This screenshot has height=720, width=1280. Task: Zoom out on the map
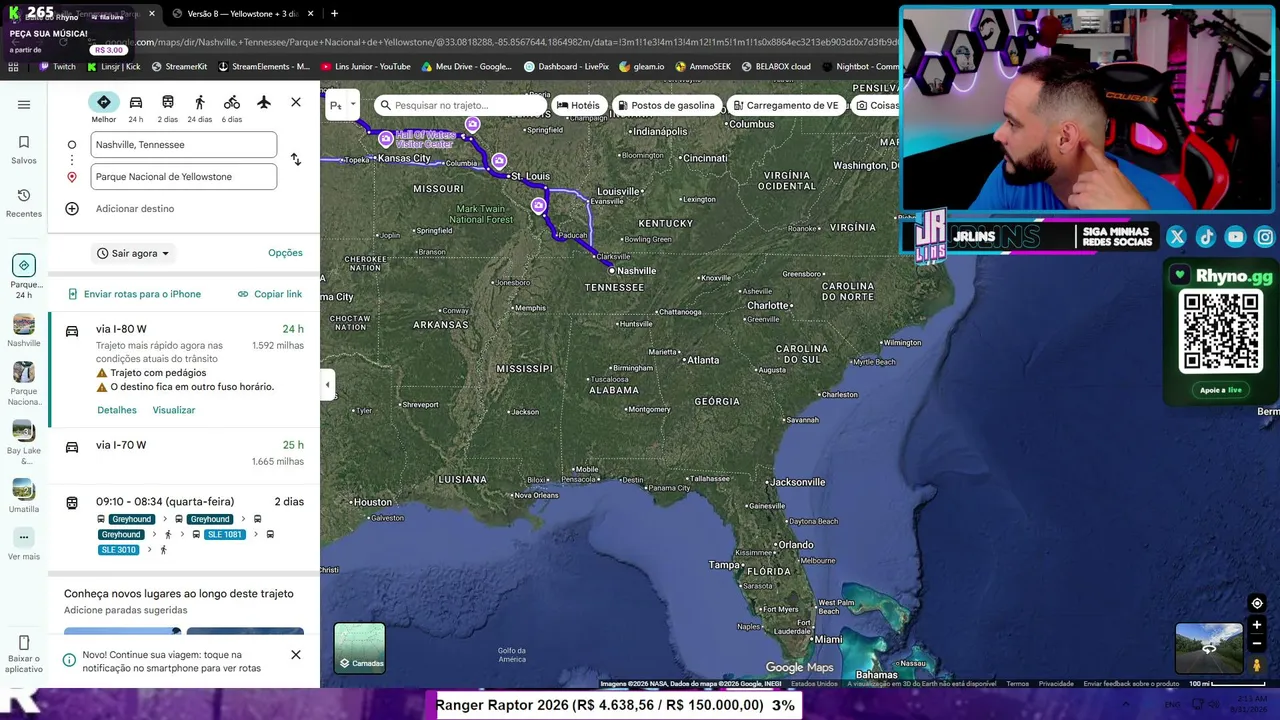(1257, 643)
